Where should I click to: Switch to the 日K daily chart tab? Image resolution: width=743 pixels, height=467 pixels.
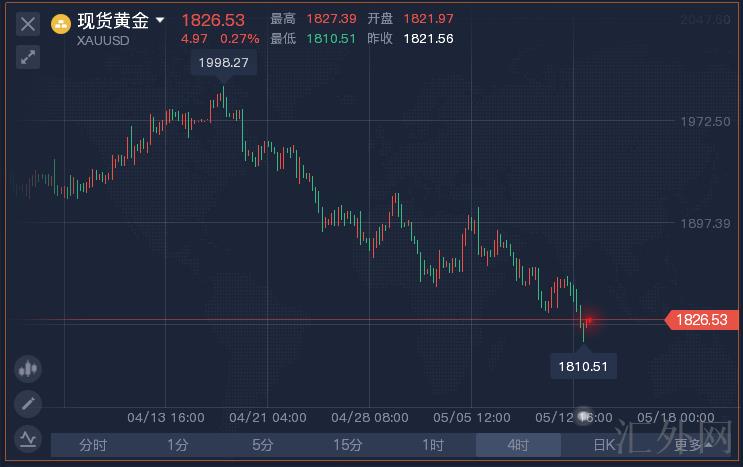tap(604, 445)
